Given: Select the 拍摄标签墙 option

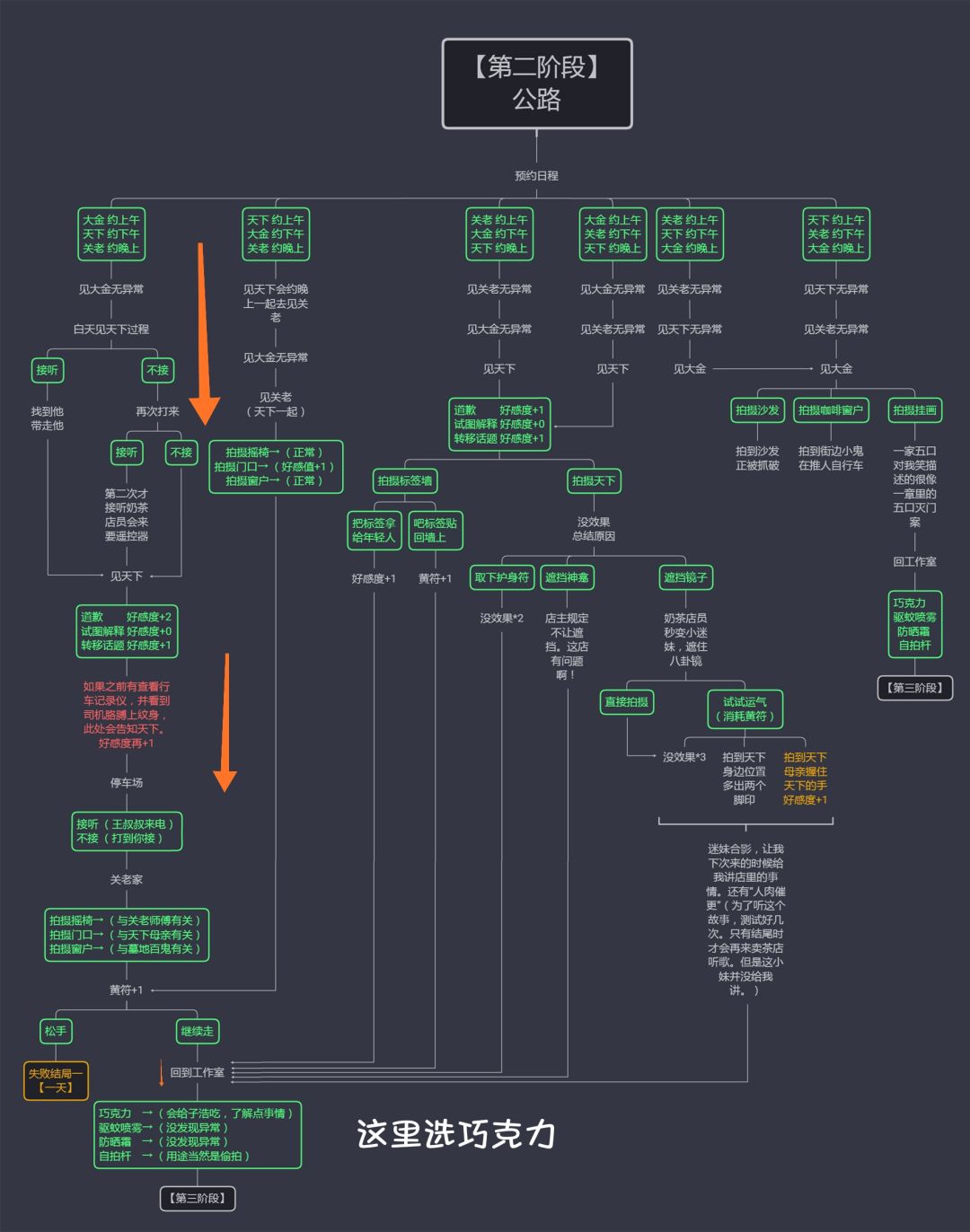Looking at the screenshot, I should click(x=405, y=481).
